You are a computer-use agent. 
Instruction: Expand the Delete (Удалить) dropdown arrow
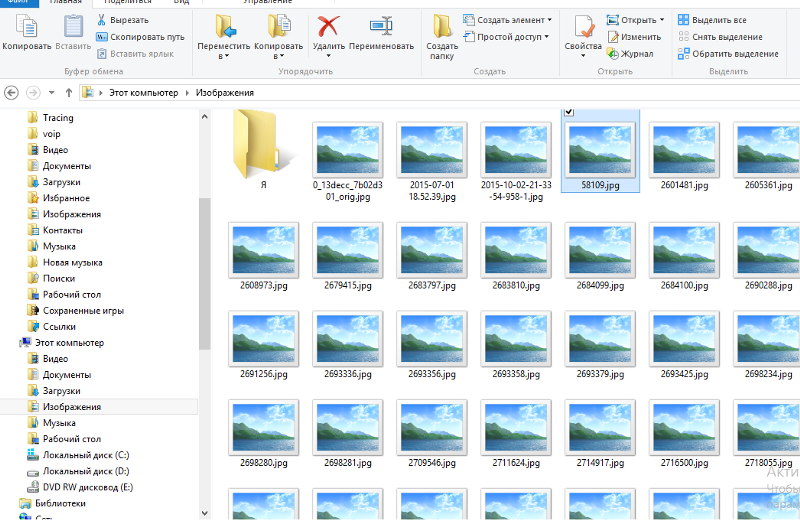328,56
